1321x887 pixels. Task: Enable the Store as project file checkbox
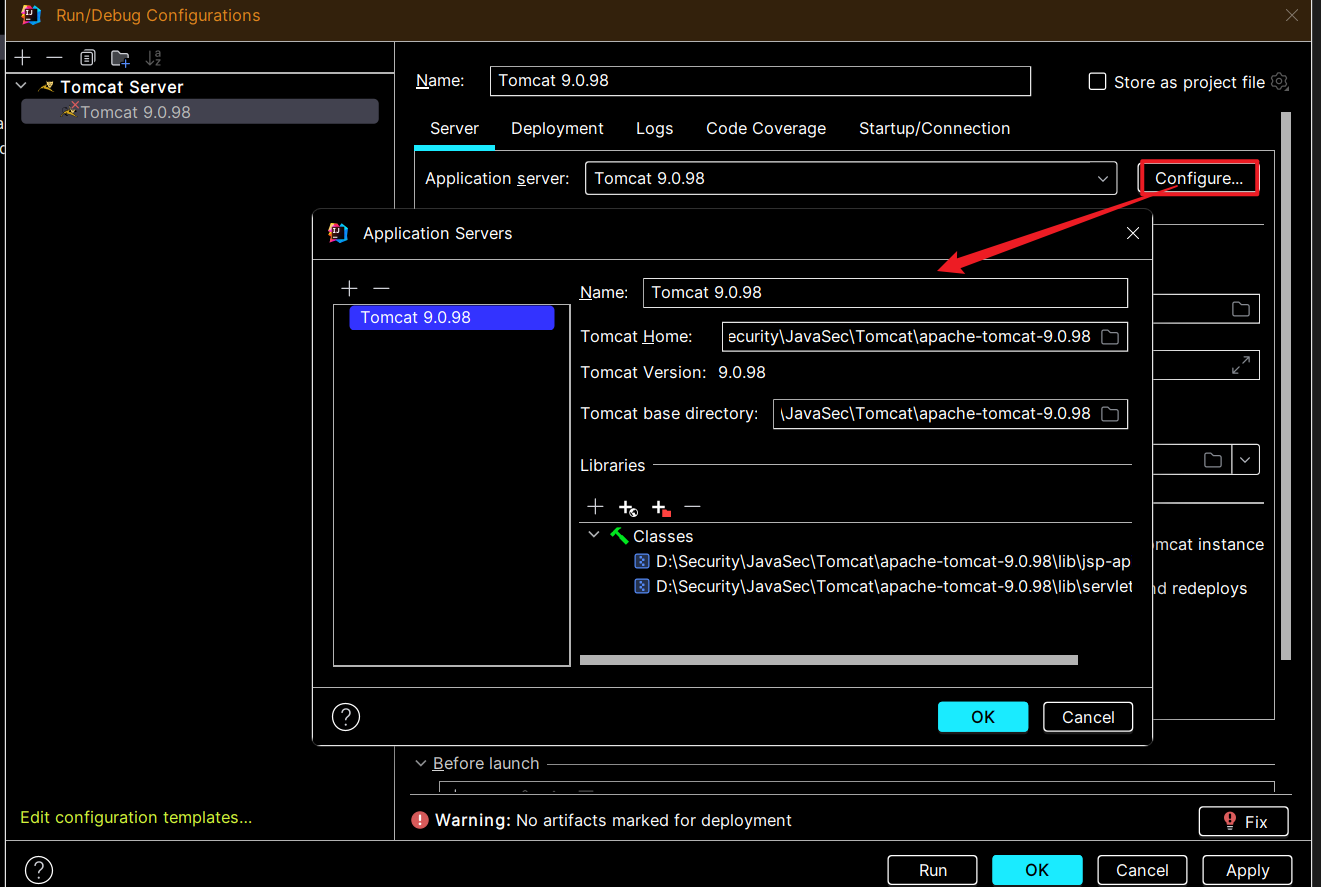point(1097,82)
